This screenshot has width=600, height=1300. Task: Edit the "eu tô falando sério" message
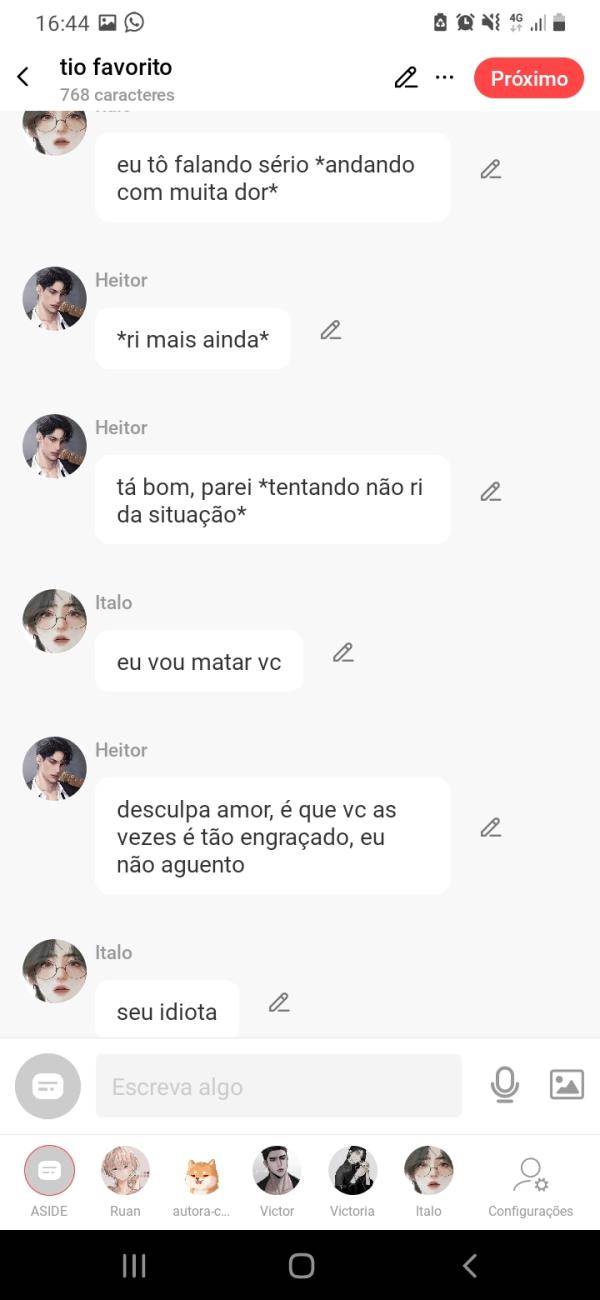point(490,169)
